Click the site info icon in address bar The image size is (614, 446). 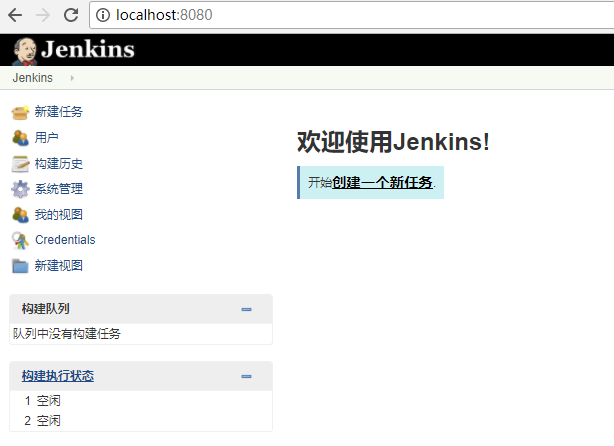coord(103,15)
